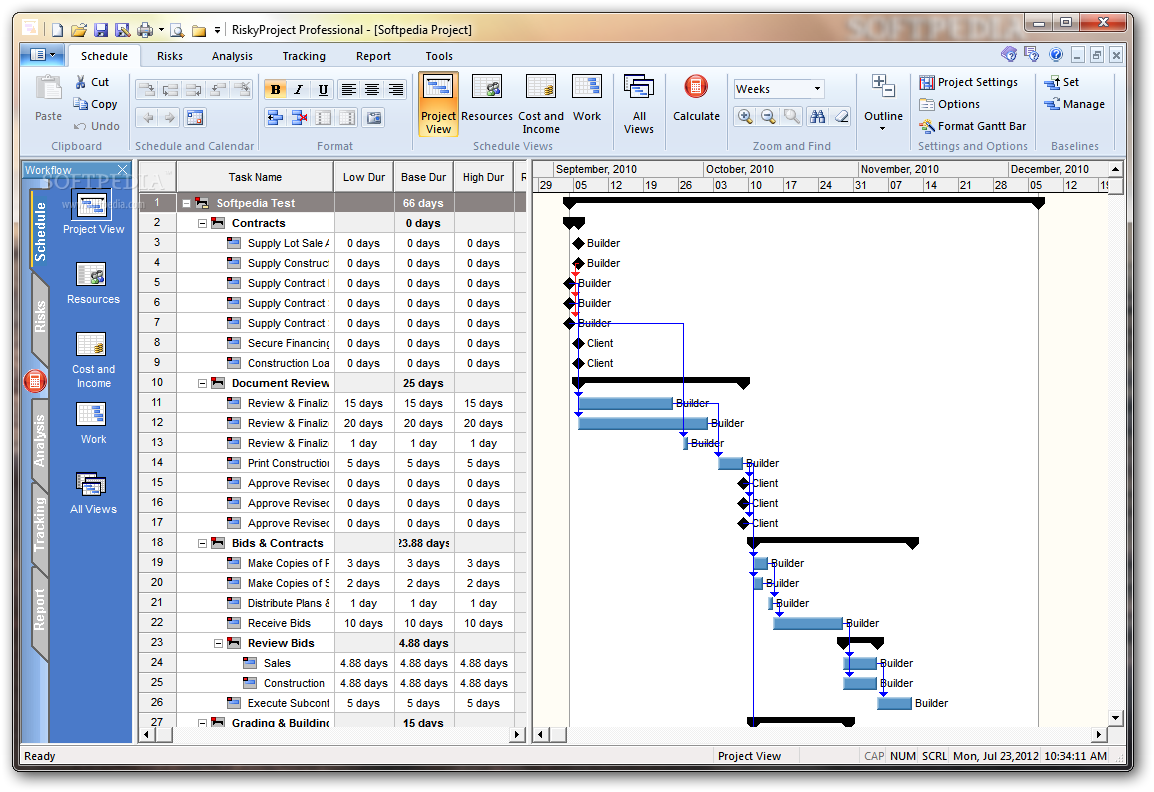Viewport: 1154px width, 792px height.
Task: Click the blue Help question mark icon
Action: click(x=1056, y=54)
